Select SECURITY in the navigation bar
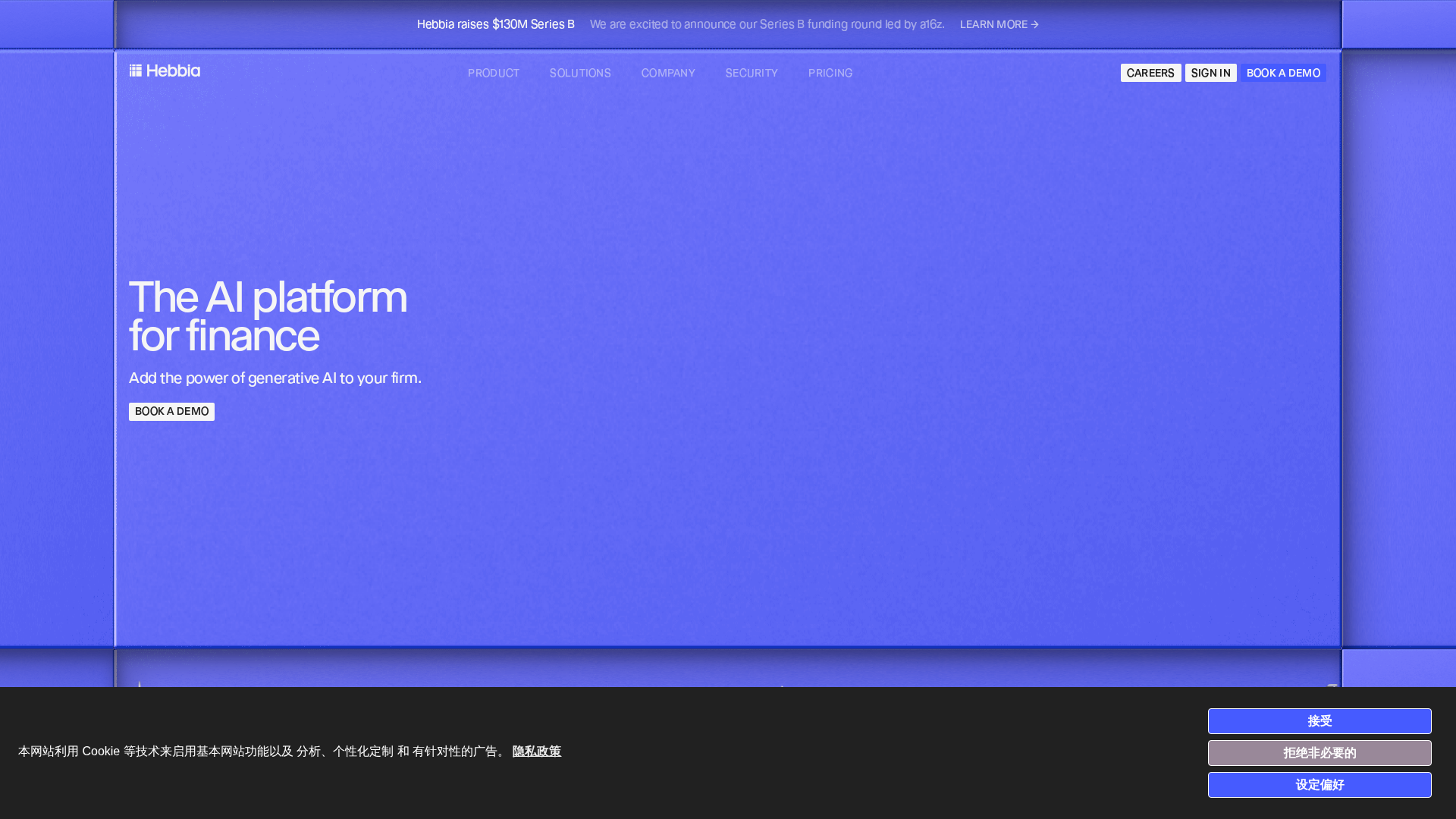Screen dimensions: 1456x819 (x=752, y=73)
